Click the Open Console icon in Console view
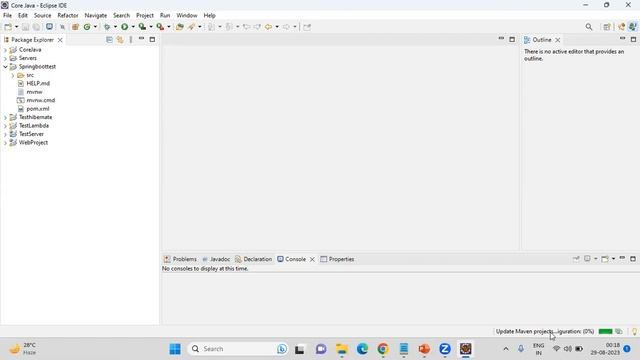640x360 pixels. point(604,259)
